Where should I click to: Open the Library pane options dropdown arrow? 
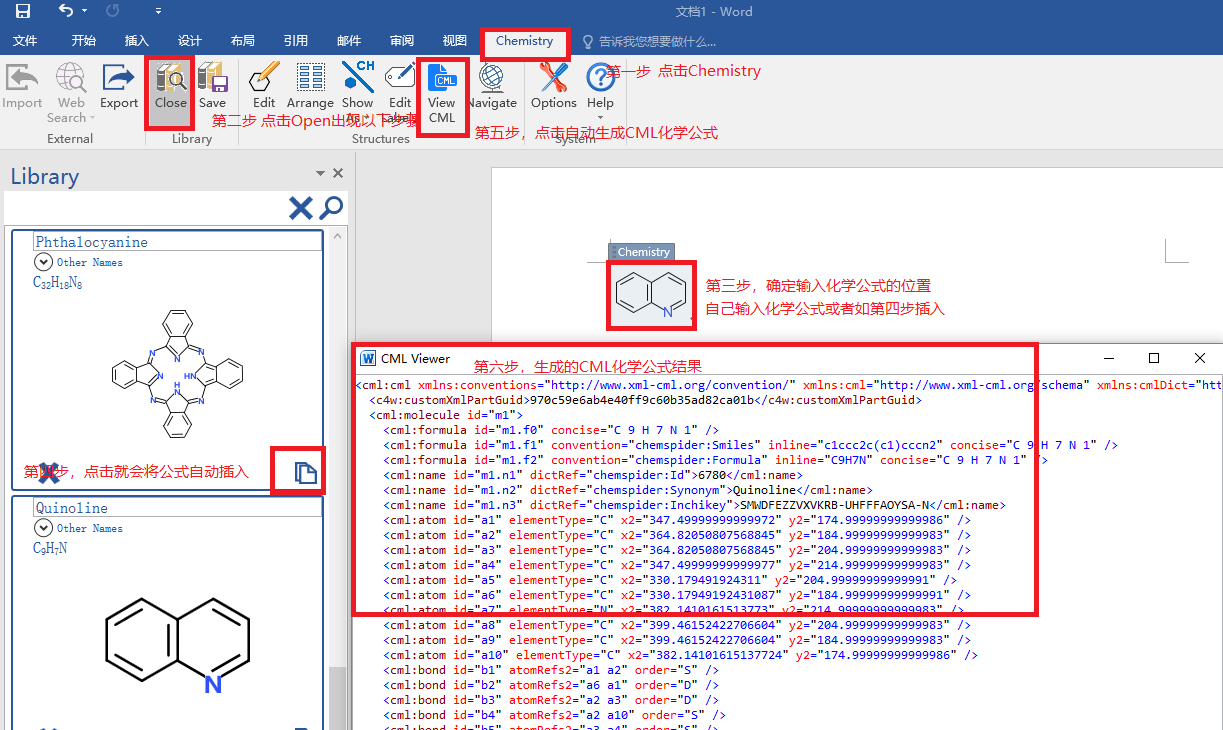pos(321,173)
